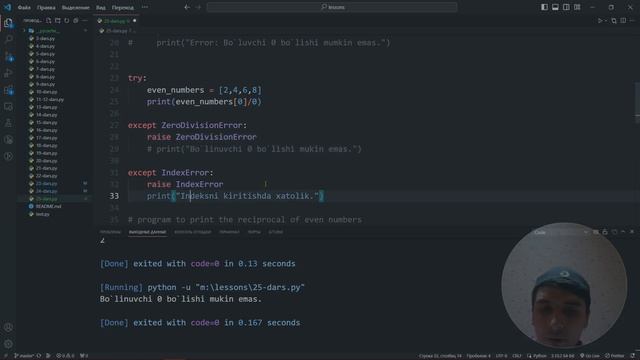640x360 pixels.
Task: Go back with the navigation arrow
Action: point(187,7)
